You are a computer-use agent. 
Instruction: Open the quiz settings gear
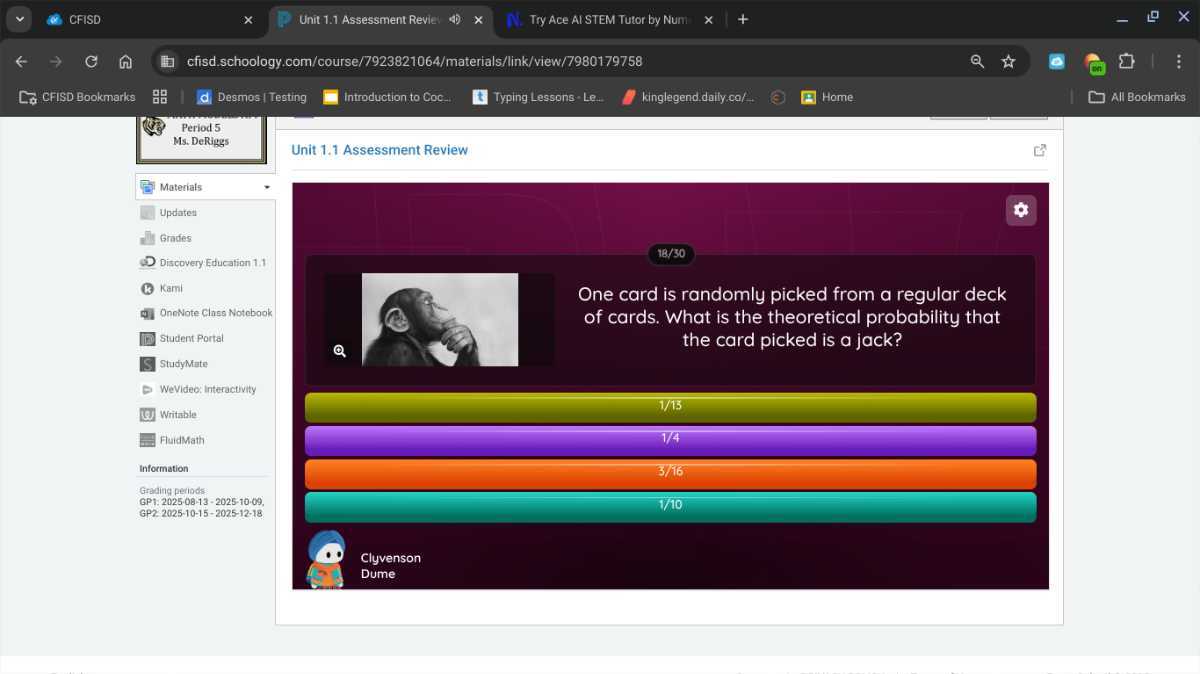1020,210
